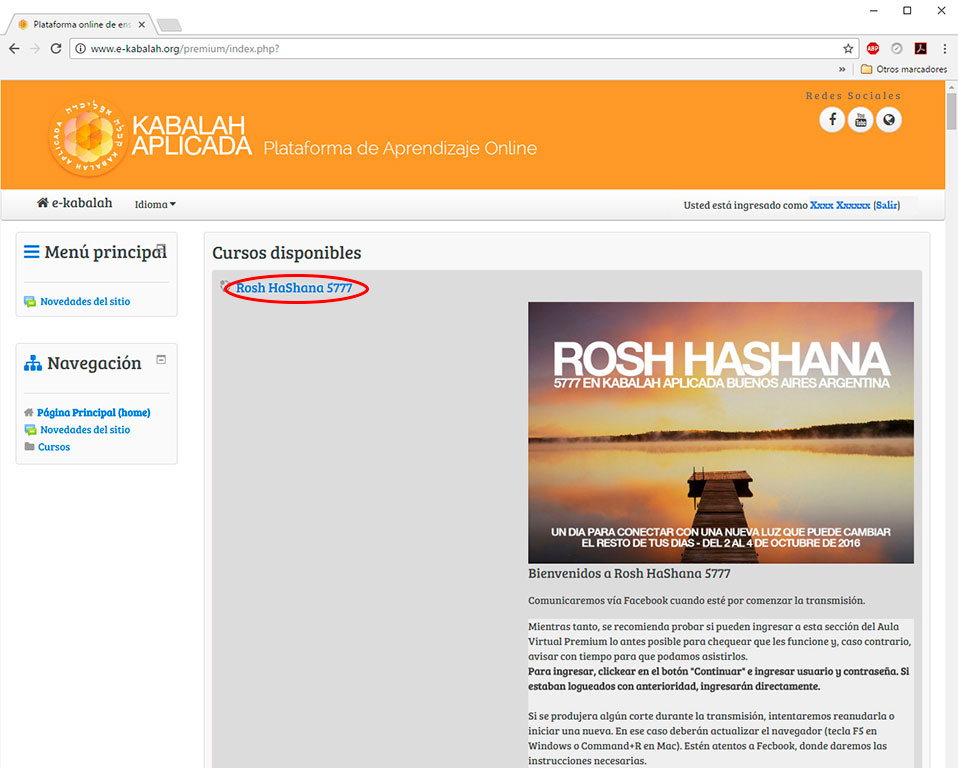958x768 pixels.
Task: Focus the address bar URL field
Action: pyautogui.click(x=464, y=49)
